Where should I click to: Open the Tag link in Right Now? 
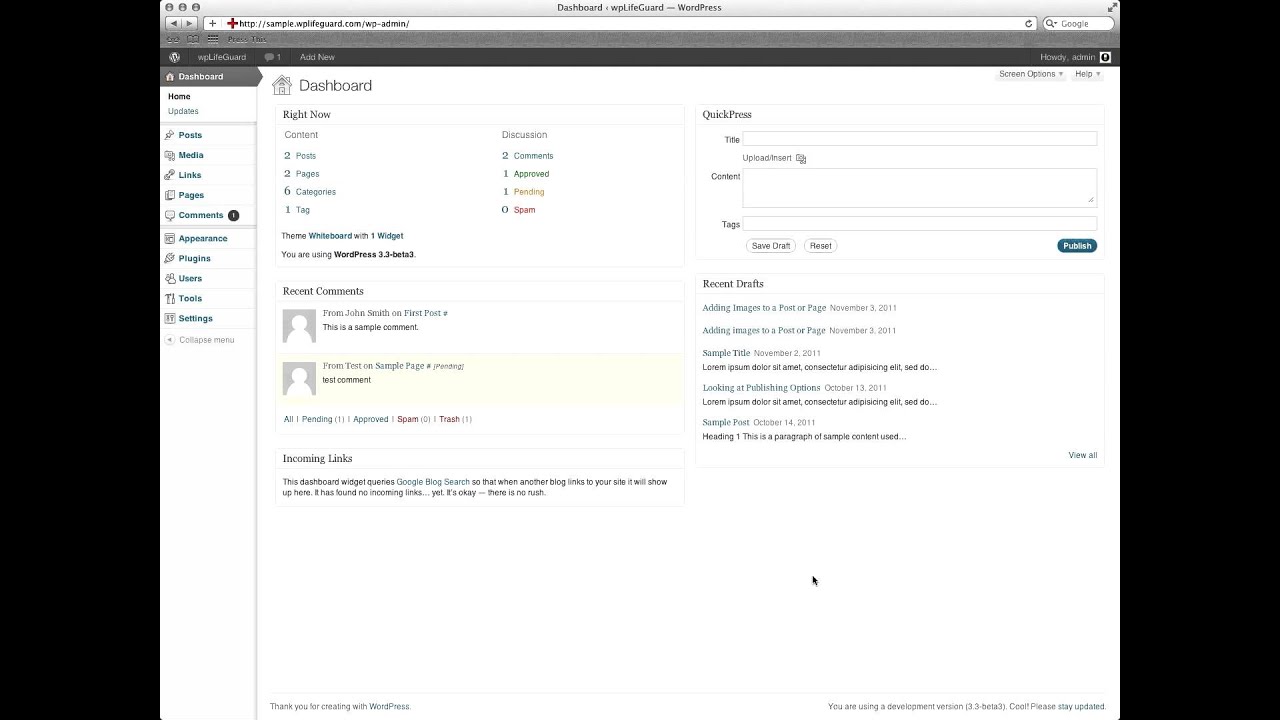303,210
